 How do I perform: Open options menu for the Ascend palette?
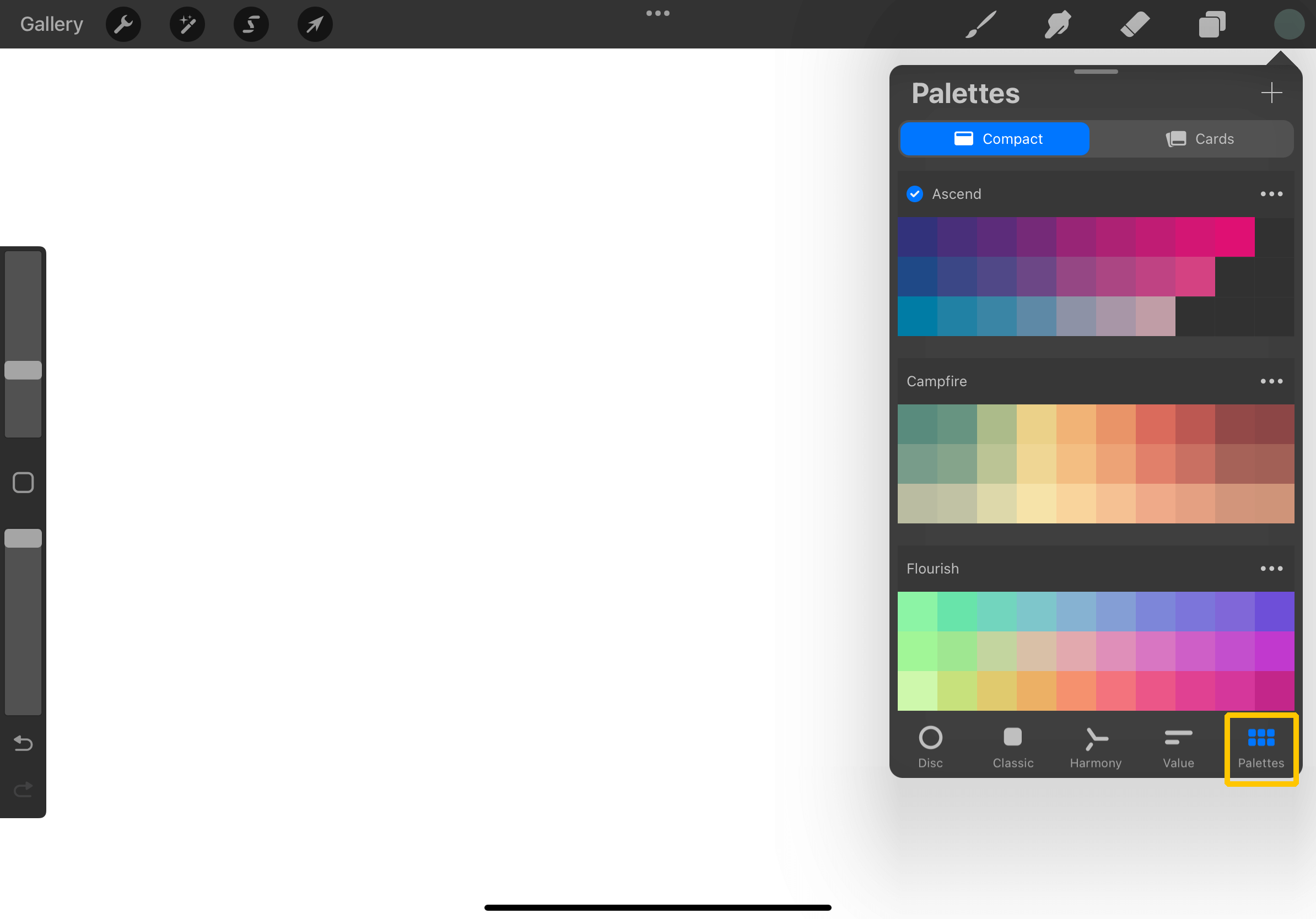tap(1271, 193)
